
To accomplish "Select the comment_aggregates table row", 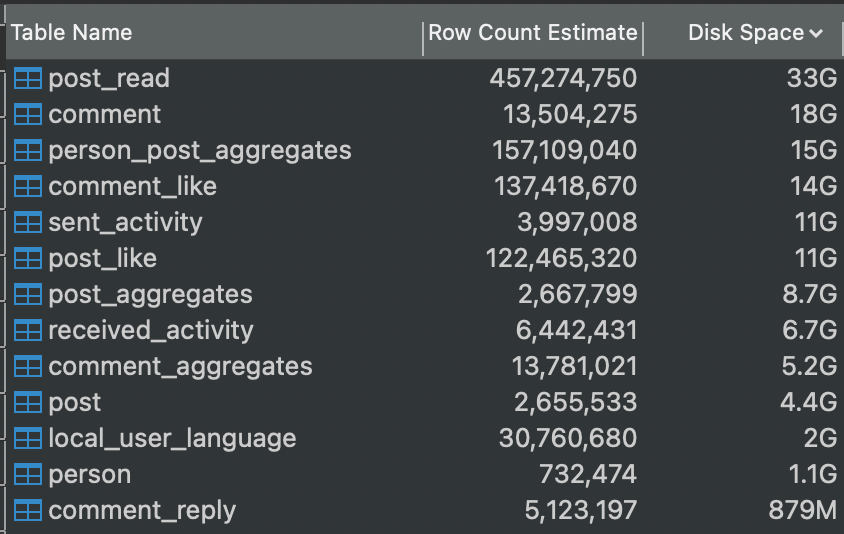I will pyautogui.click(x=424, y=367).
